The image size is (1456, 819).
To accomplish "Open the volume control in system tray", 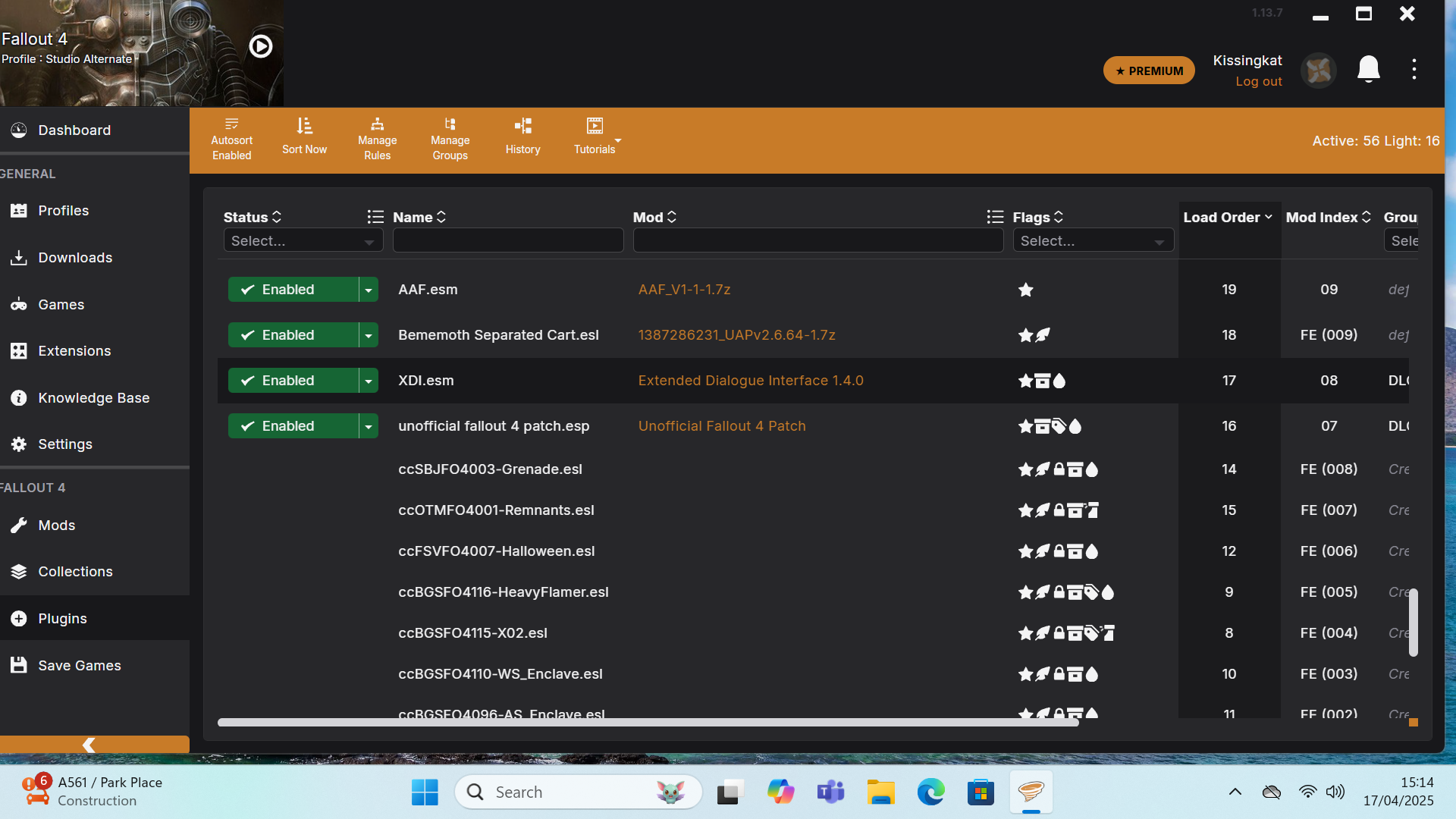I will [x=1335, y=792].
